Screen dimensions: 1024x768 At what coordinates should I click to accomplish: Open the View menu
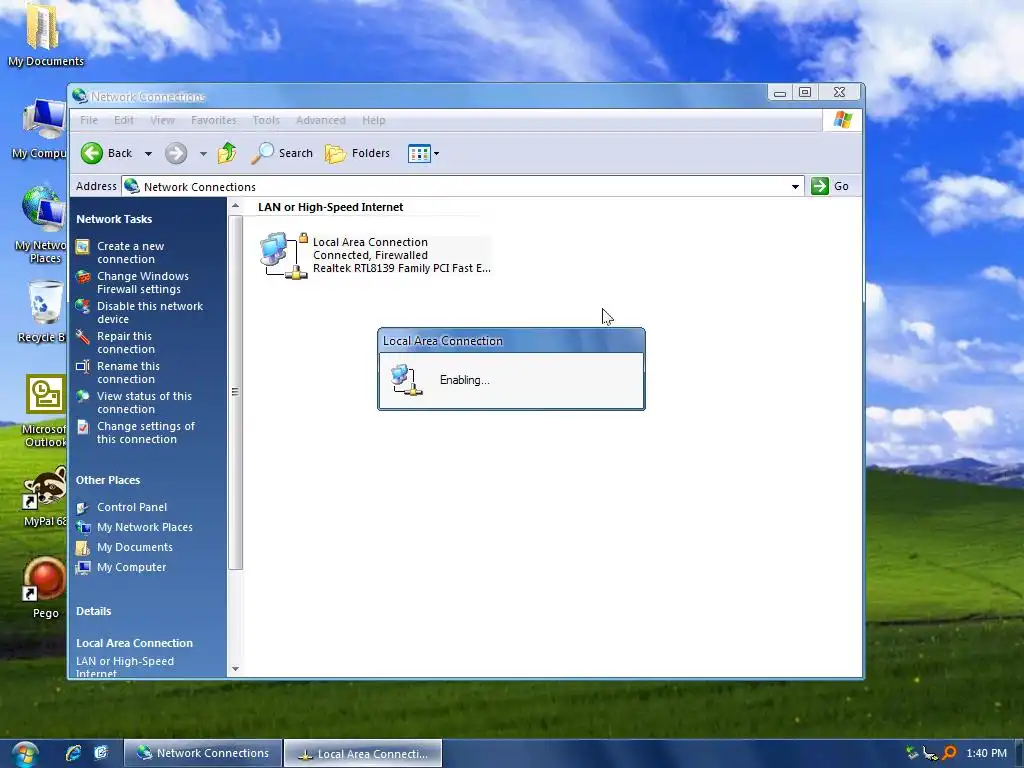(x=162, y=120)
